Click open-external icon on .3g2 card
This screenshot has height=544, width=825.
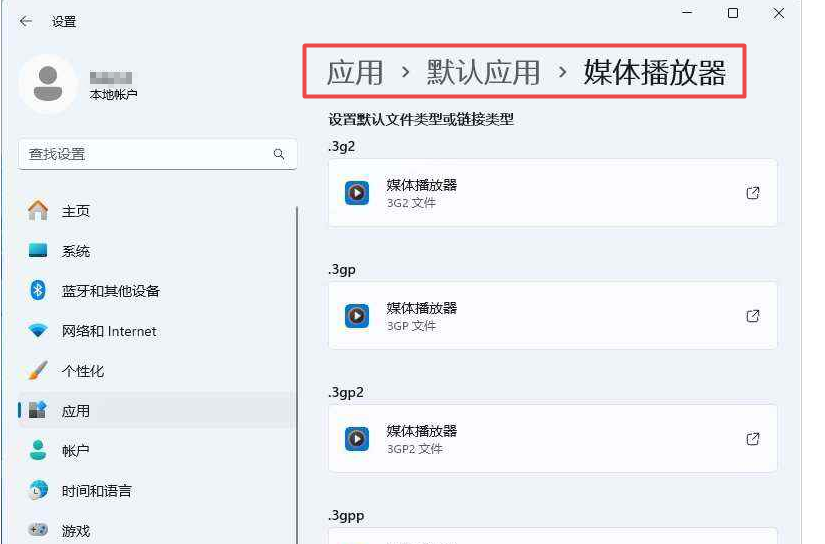[753, 193]
